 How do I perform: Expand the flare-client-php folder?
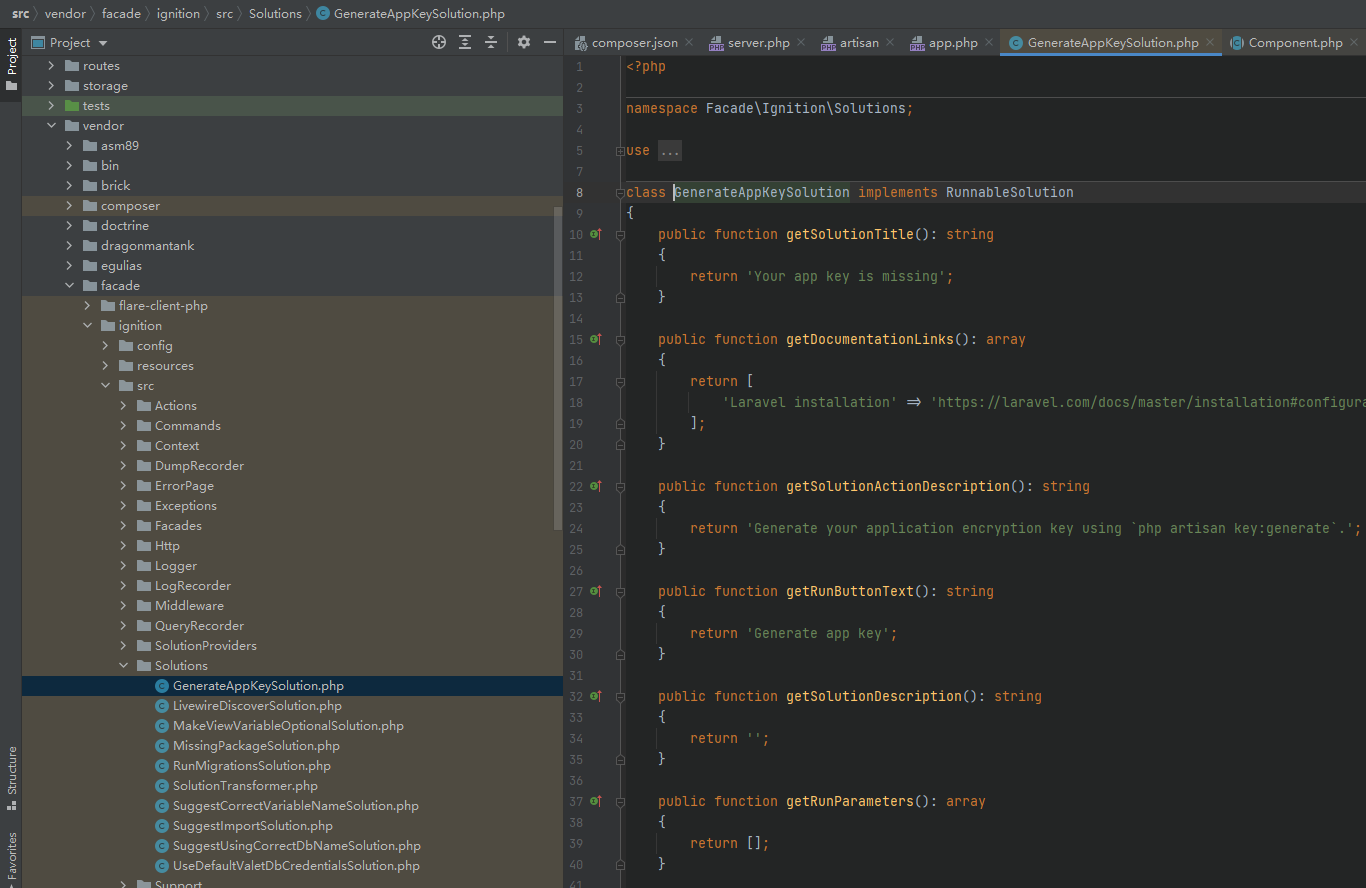87,306
